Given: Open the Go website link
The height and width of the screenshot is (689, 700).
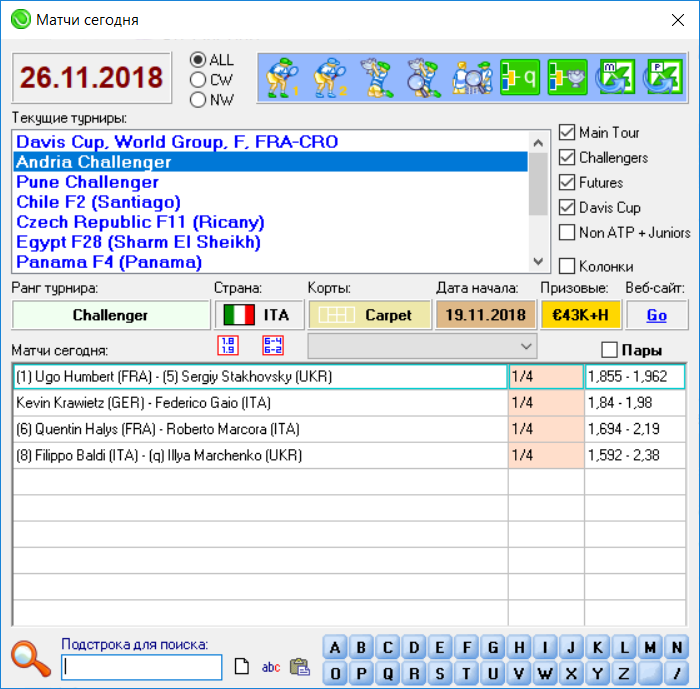Looking at the screenshot, I should tap(656, 315).
